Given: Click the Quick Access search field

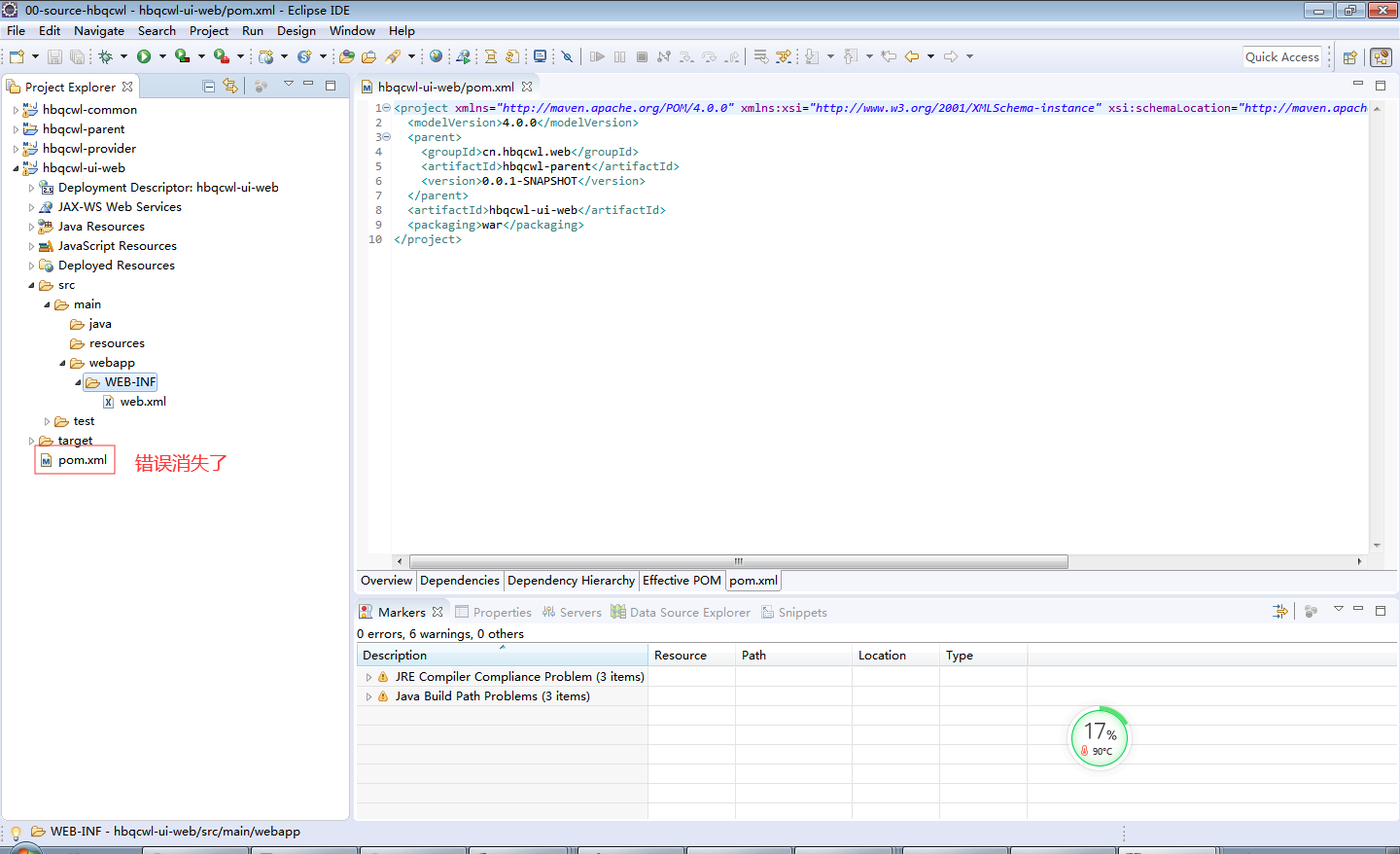Looking at the screenshot, I should coord(1282,57).
